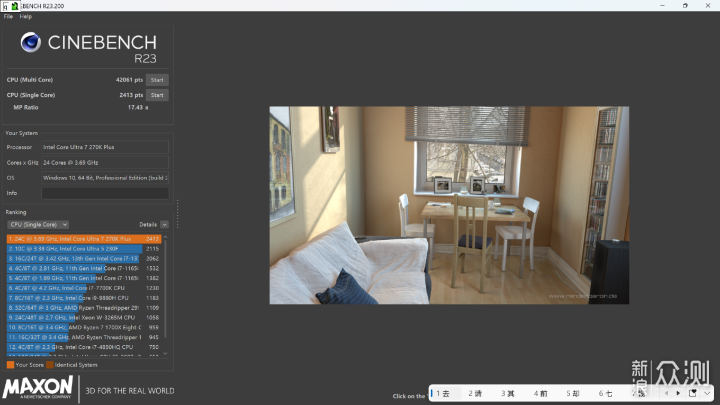Select ranking row 3 13th Gen Intel Core i7
Viewport: 720px width, 405px height.
(84, 259)
